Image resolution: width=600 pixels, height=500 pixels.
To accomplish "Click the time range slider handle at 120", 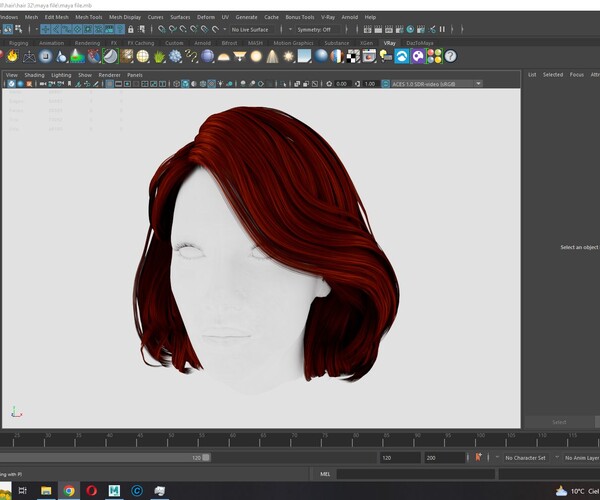I will click(206, 458).
